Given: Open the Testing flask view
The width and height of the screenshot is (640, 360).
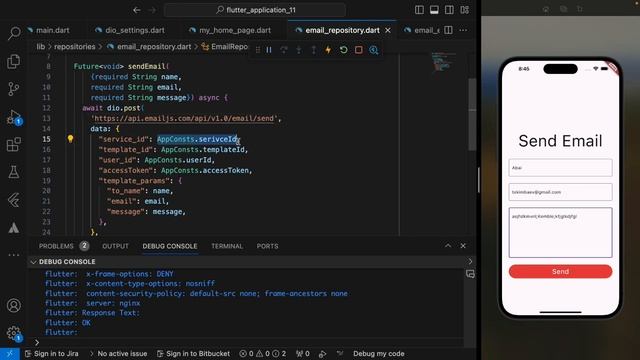Looking at the screenshot, I should [x=14, y=172].
